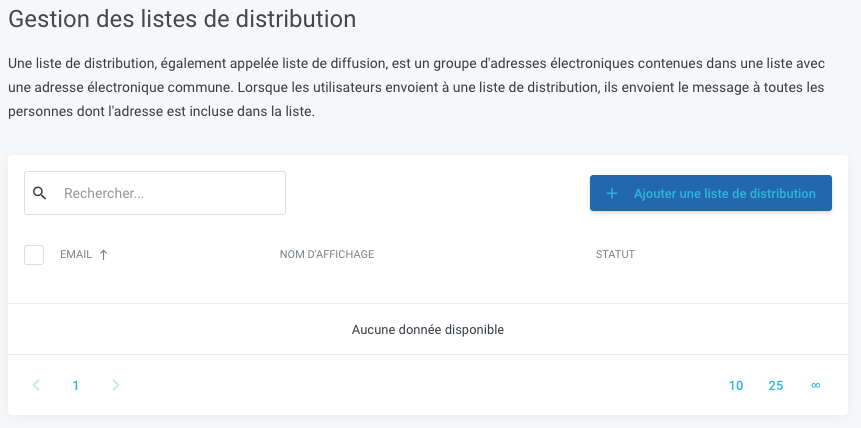Click the plus icon in add button
The width and height of the screenshot is (861, 428).
click(x=612, y=193)
